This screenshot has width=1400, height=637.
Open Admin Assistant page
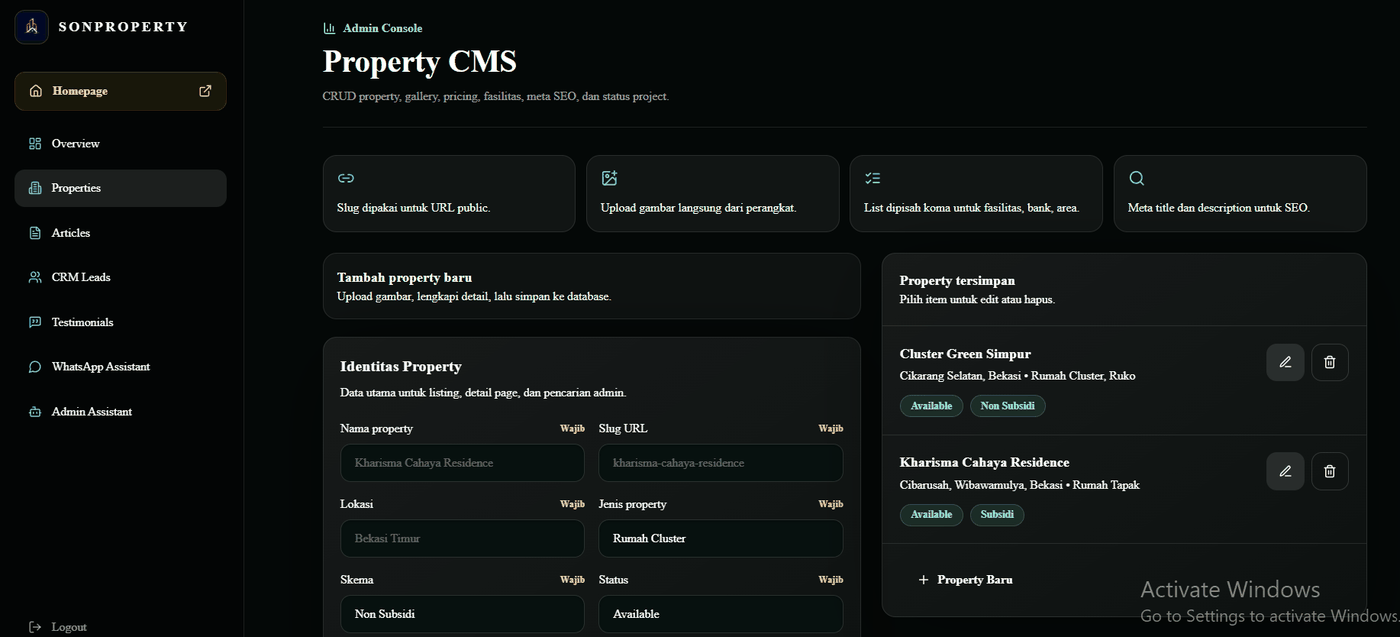click(x=120, y=412)
